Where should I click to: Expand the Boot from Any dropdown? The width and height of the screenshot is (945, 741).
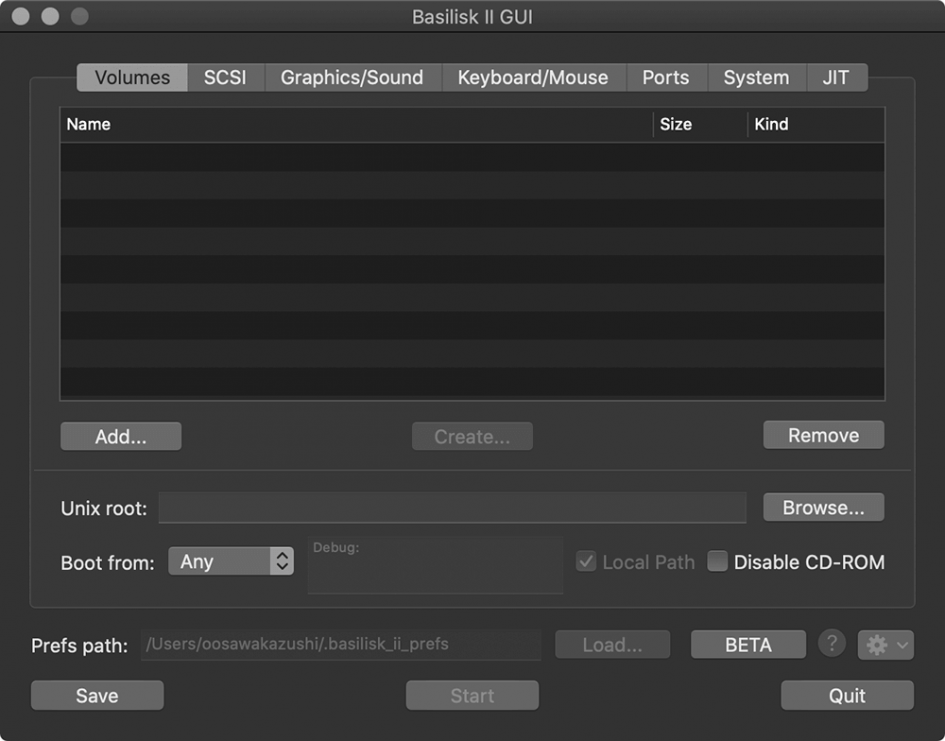click(231, 561)
